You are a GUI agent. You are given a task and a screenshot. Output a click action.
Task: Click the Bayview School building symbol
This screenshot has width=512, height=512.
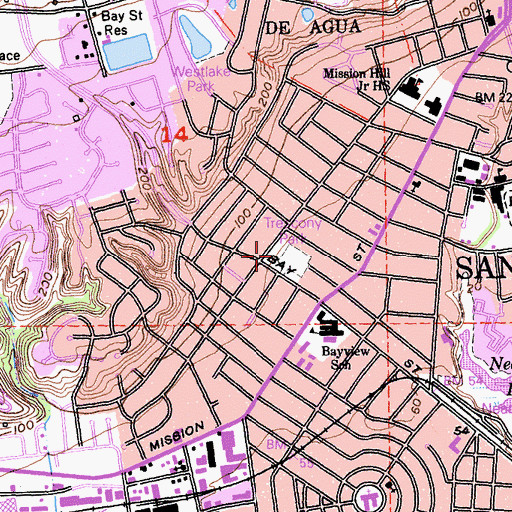[329, 325]
